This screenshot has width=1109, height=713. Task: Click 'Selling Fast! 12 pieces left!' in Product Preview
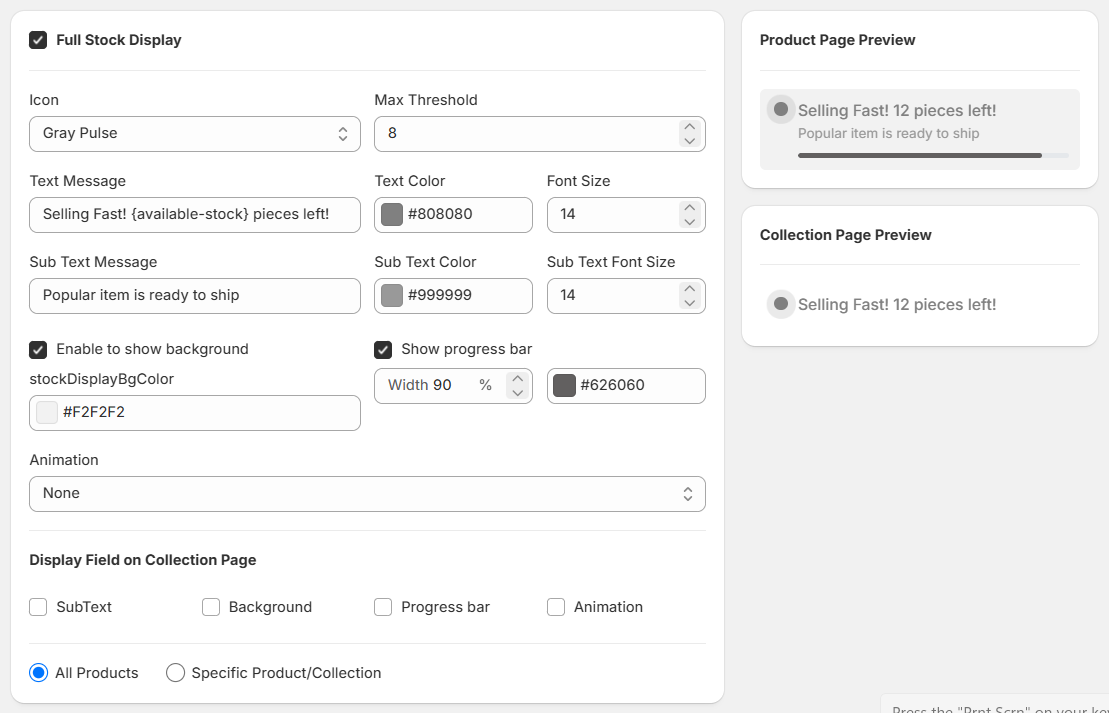897,110
